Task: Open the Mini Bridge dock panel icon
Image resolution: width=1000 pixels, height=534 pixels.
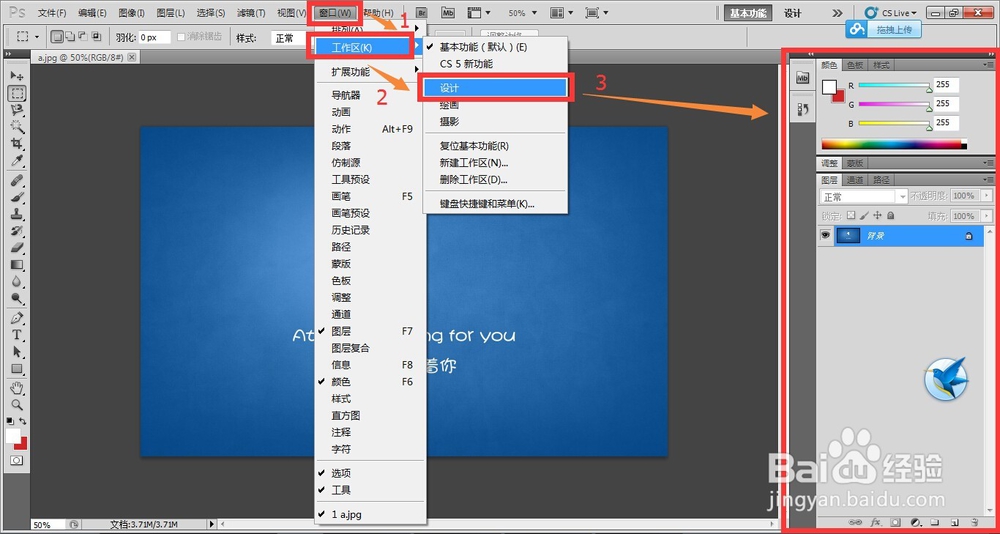Action: (803, 78)
